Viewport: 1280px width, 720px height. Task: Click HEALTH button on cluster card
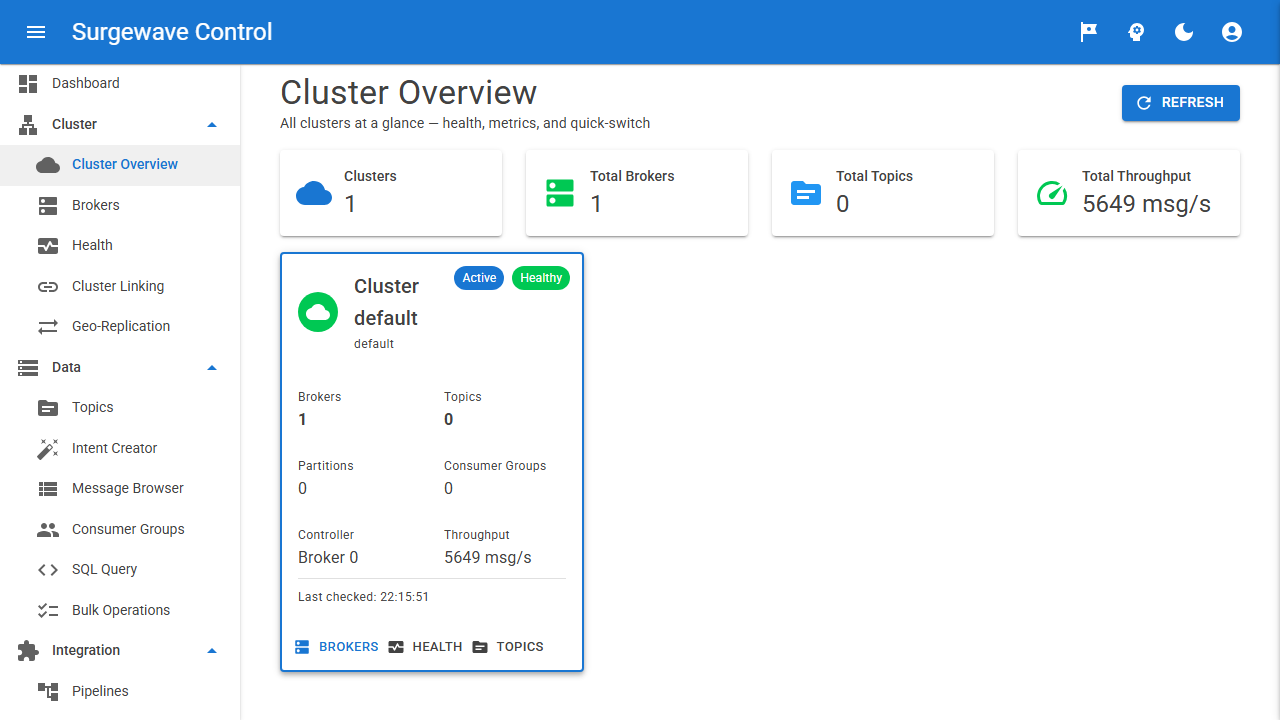coord(425,647)
